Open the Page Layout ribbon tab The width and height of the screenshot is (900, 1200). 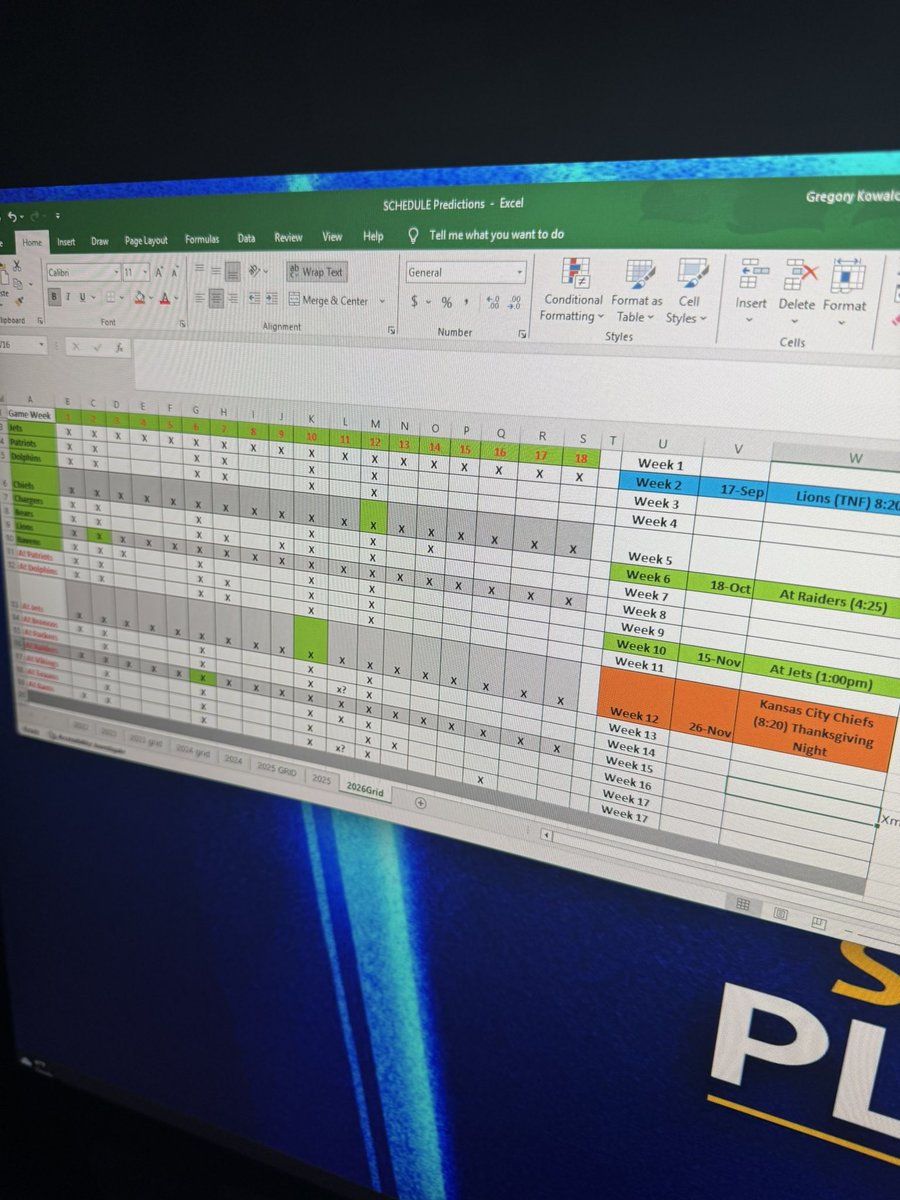(x=146, y=240)
